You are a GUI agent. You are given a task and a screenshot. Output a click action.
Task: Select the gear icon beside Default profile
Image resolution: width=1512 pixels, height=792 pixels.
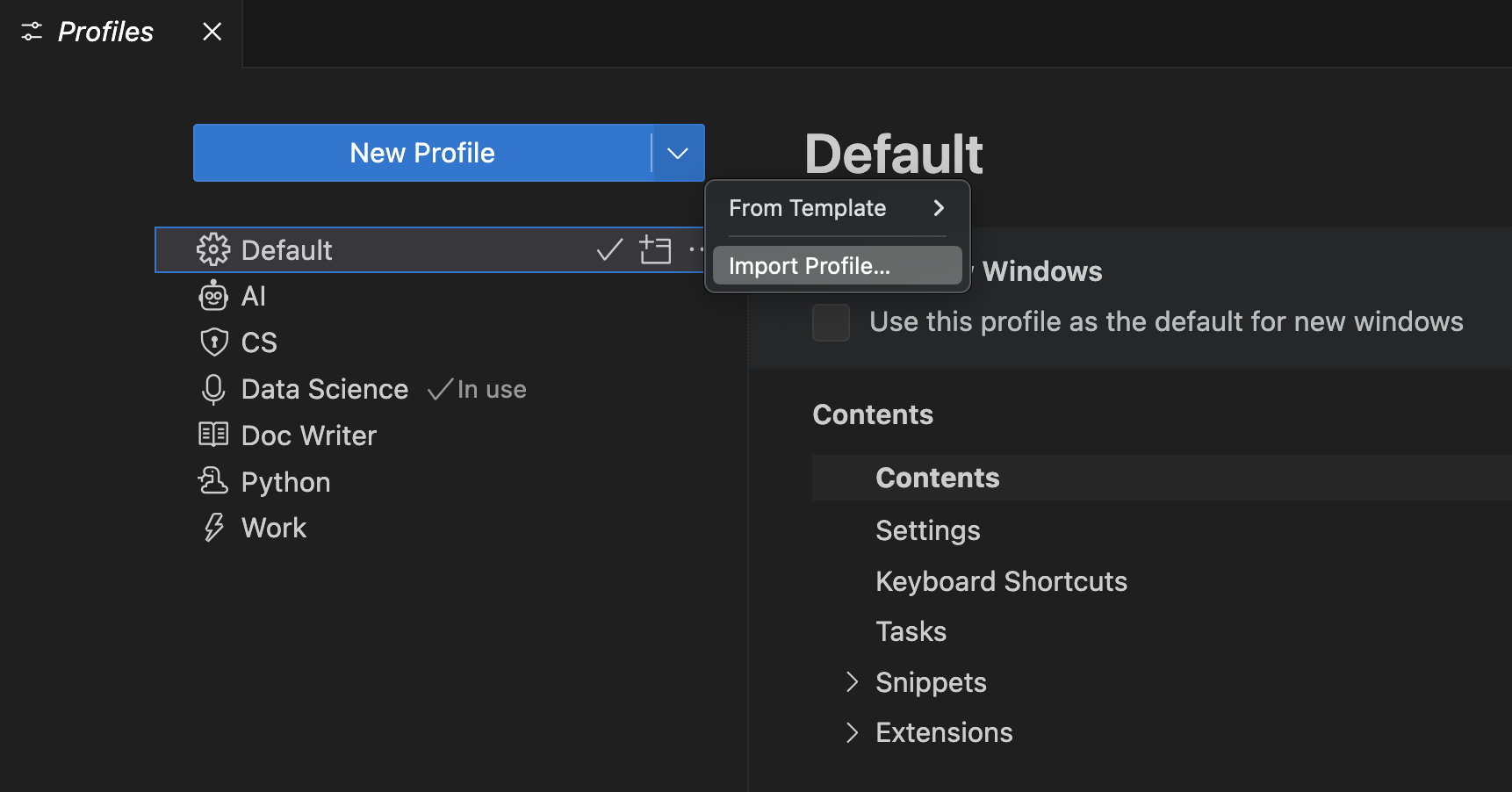coord(213,249)
